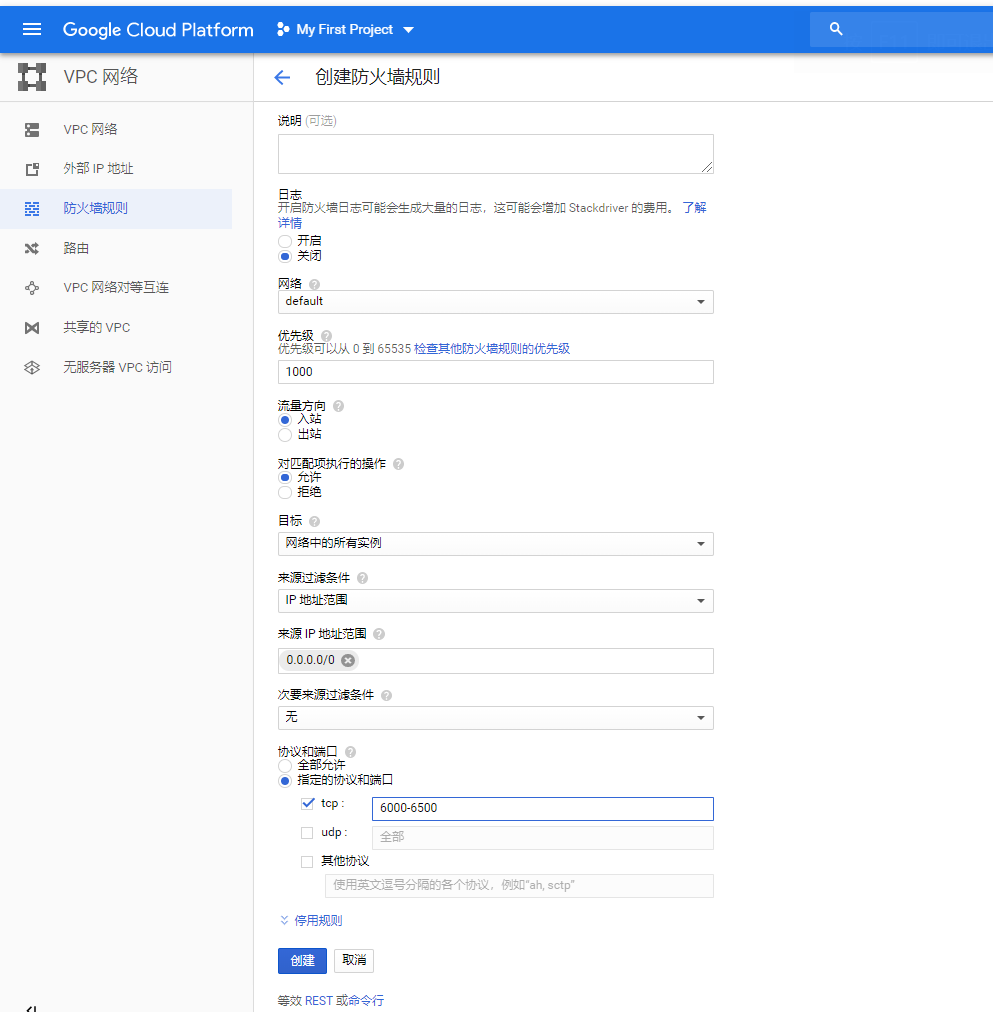Open the 来源过滤条件 IP 地址范围 dropdown
The height and width of the screenshot is (1012, 993).
pos(496,600)
